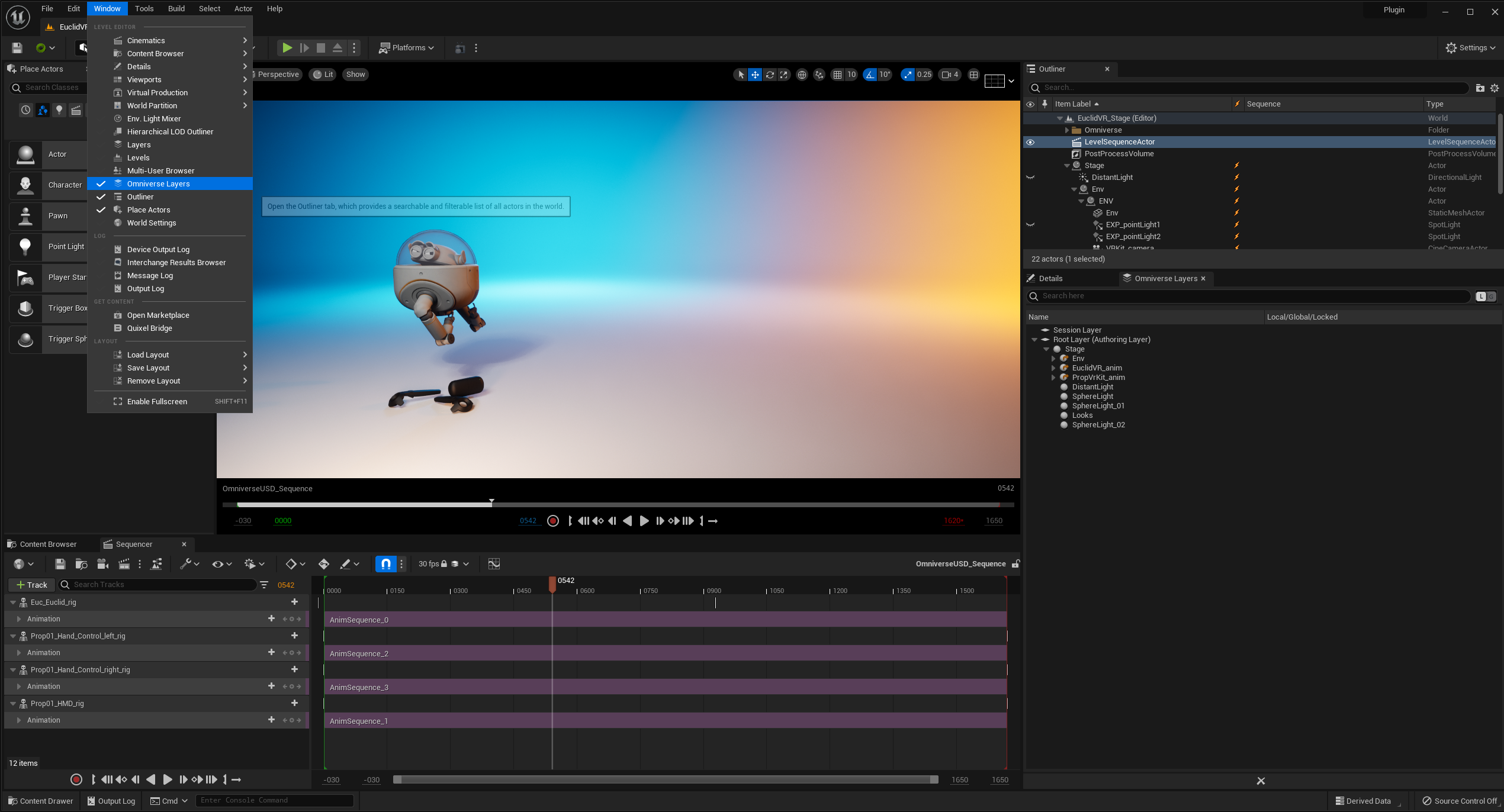Click the Outliner settings gear icon

pyautogui.click(x=1495, y=88)
